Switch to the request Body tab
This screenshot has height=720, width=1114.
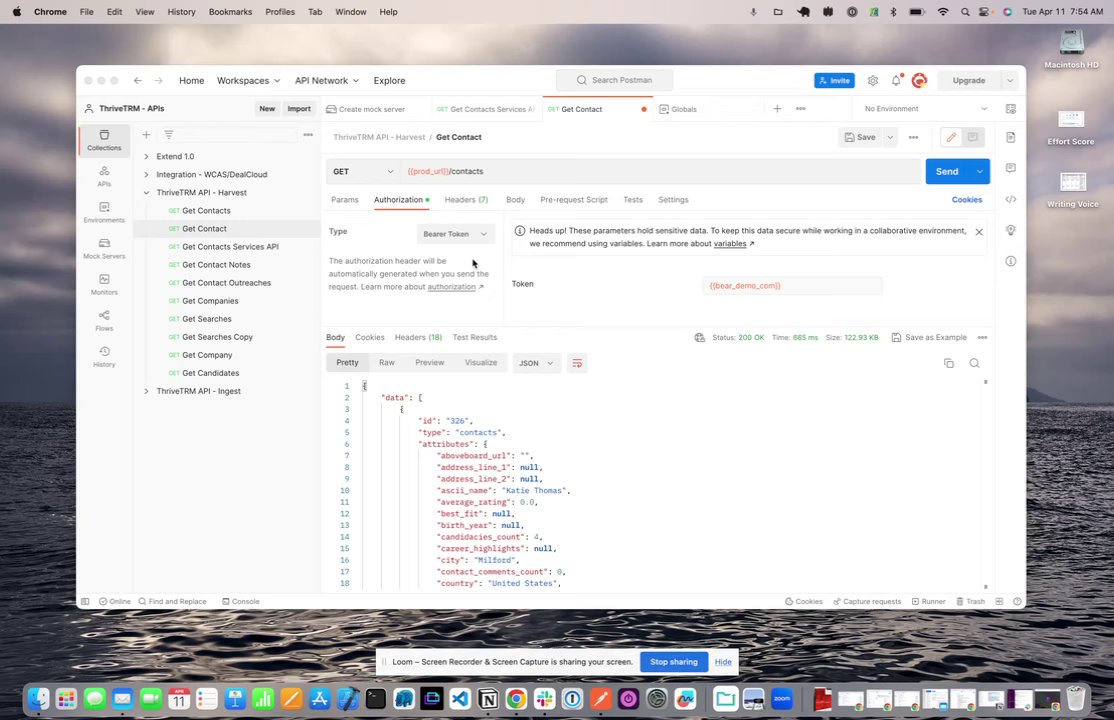[515, 200]
